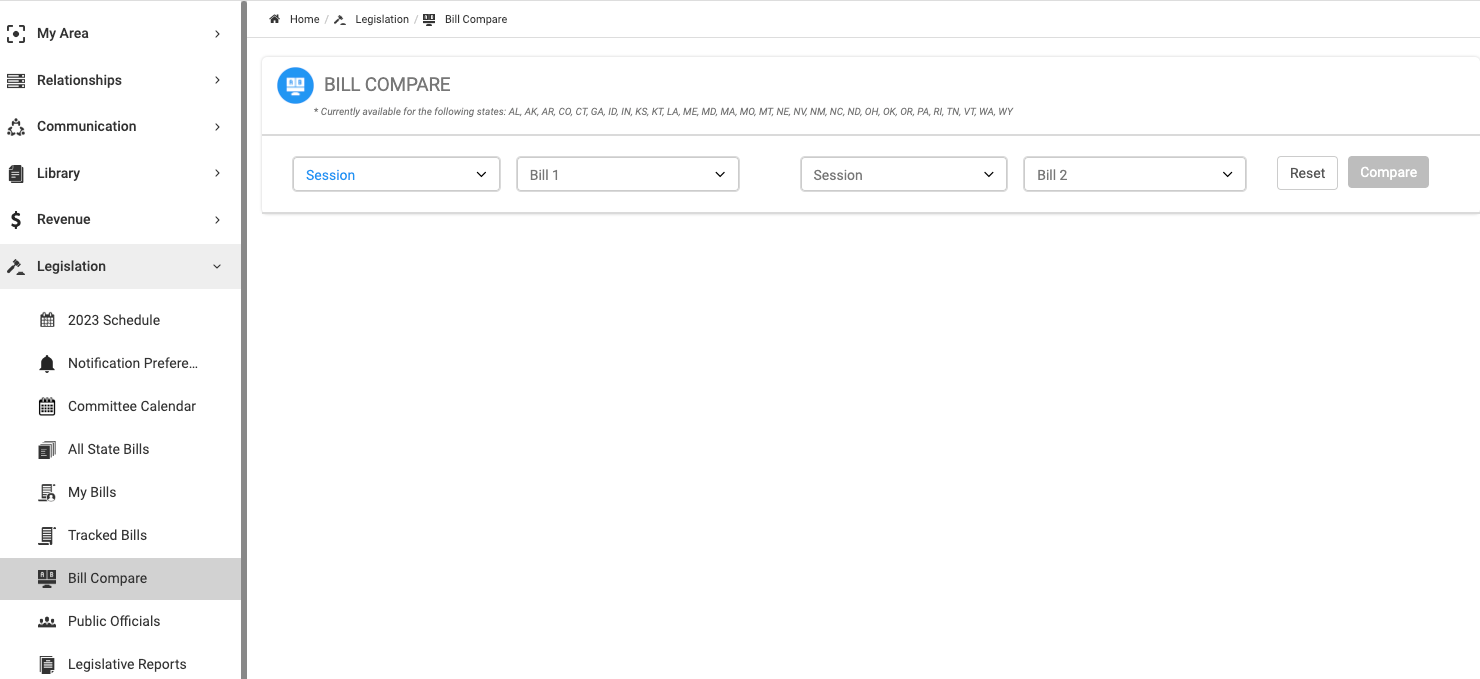Click the My Bills document icon

tap(47, 493)
